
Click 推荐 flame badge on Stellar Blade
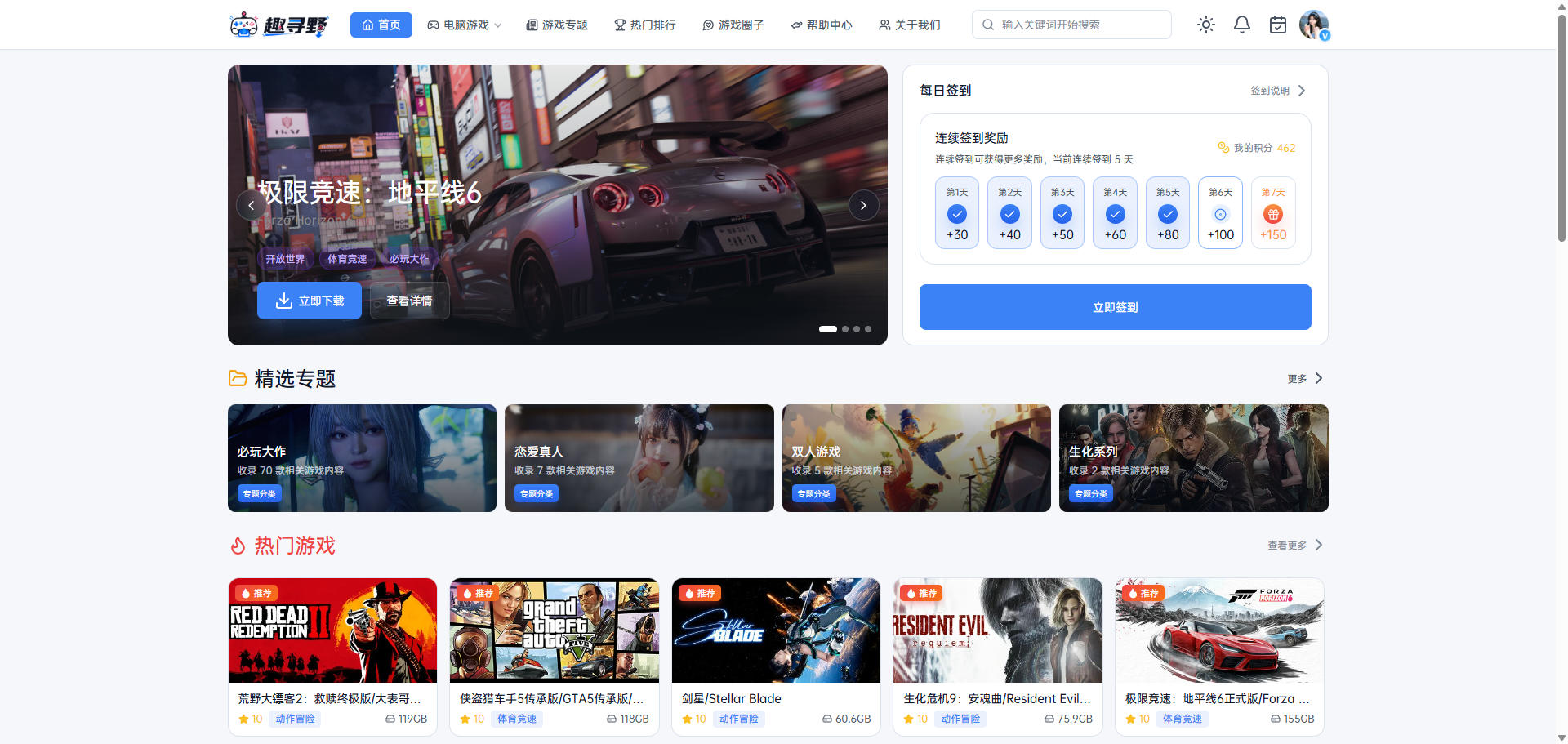(699, 593)
